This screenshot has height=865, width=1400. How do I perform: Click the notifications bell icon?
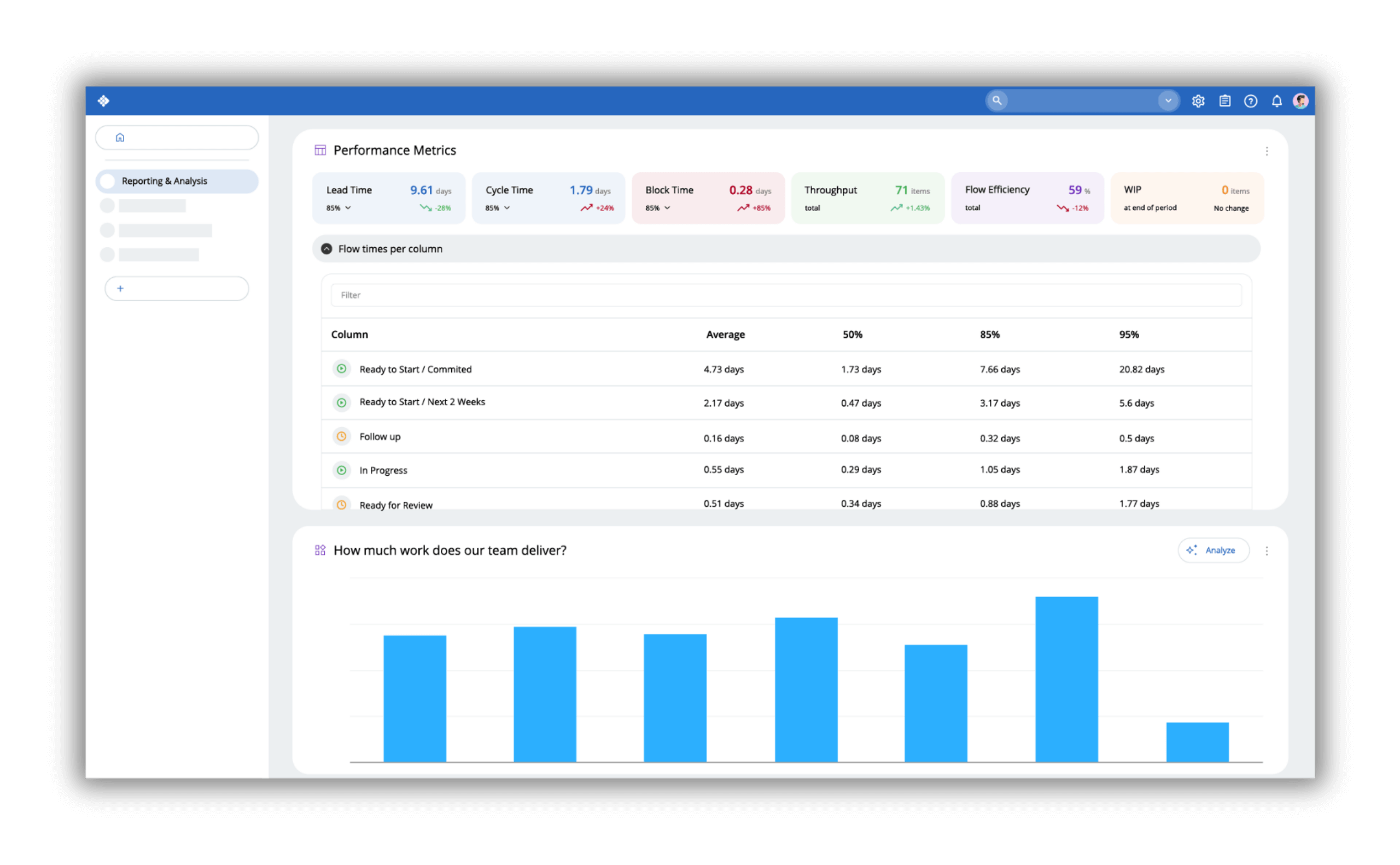pos(1276,101)
